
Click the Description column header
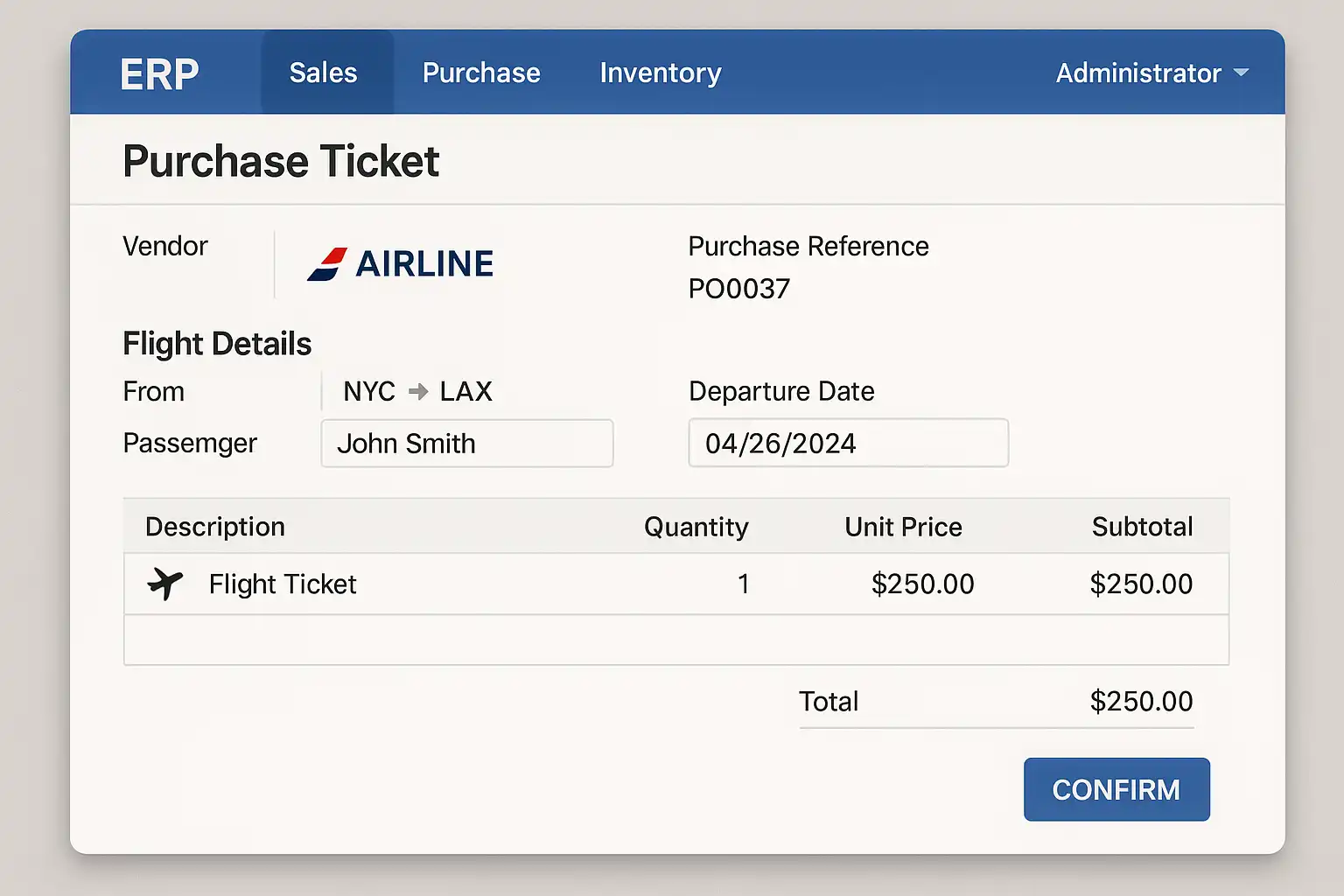pyautogui.click(x=215, y=527)
